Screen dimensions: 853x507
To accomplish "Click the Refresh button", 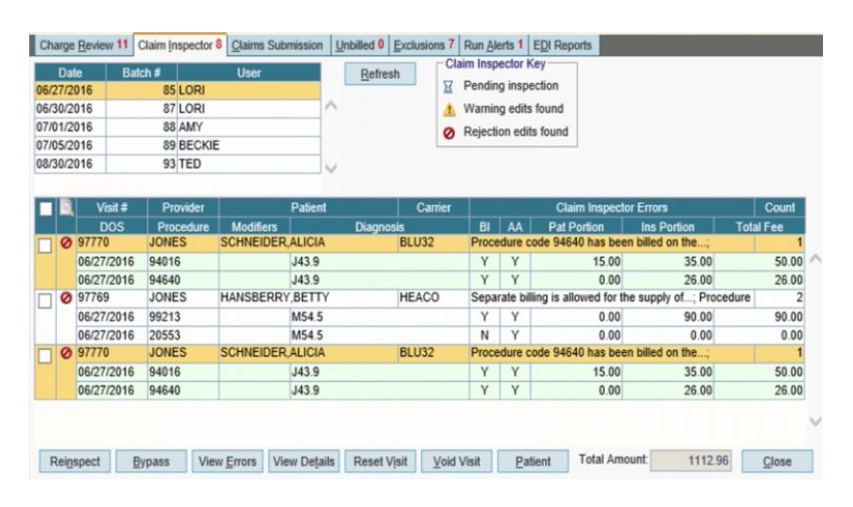I will 380,74.
